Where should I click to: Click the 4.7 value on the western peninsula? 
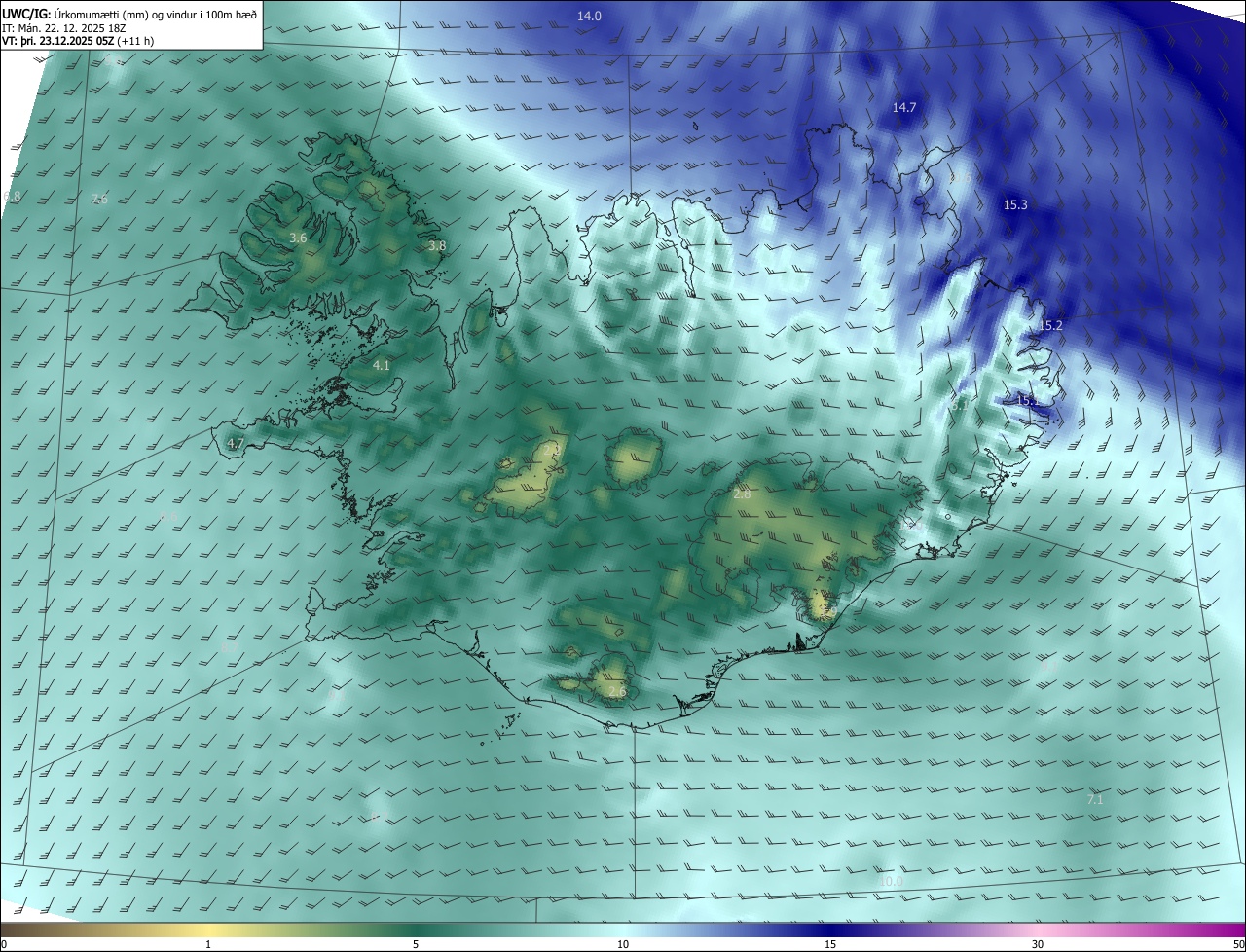pyautogui.click(x=235, y=443)
